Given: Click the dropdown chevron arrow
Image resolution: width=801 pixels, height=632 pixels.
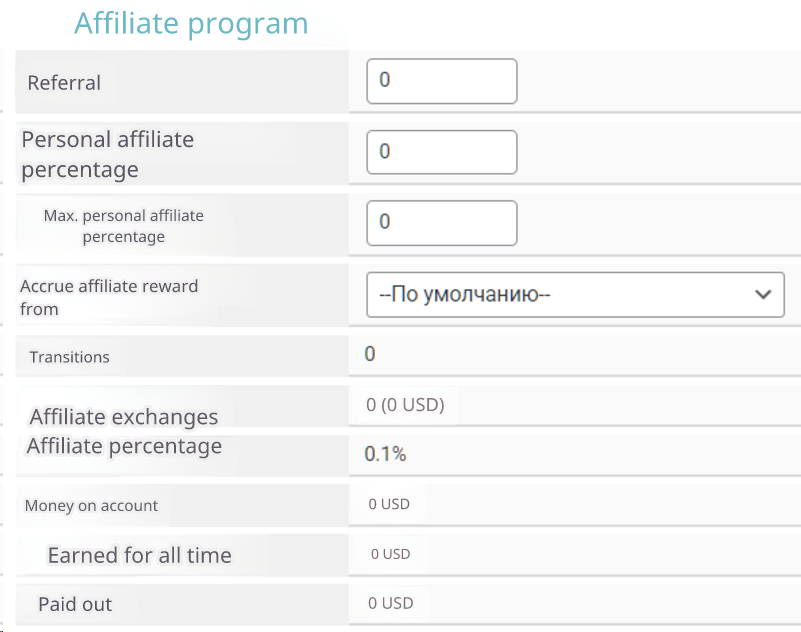Looking at the screenshot, I should click(x=763, y=294).
